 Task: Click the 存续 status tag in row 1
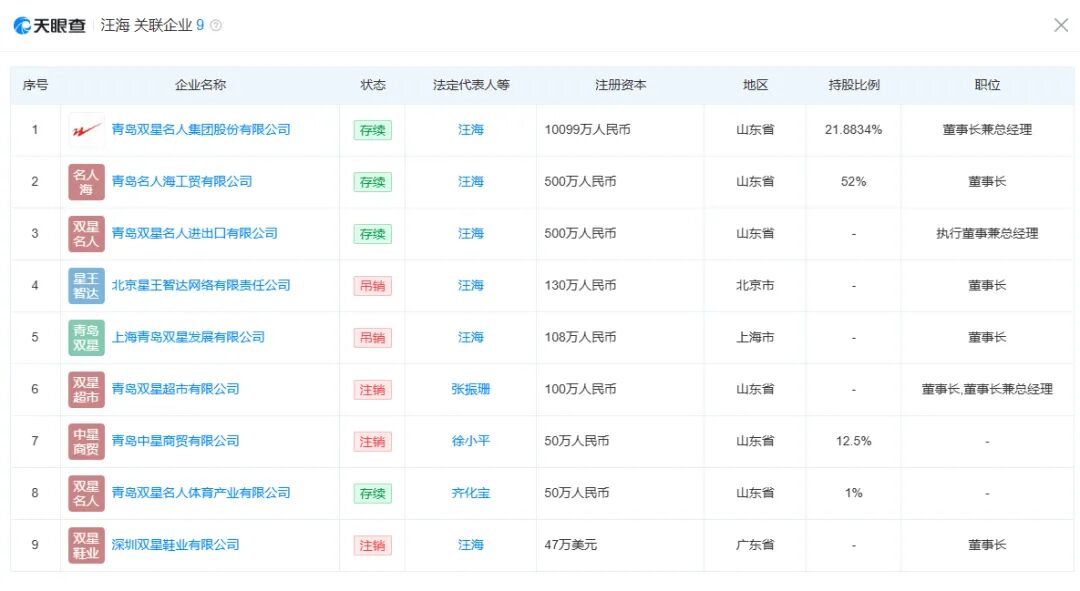click(373, 130)
